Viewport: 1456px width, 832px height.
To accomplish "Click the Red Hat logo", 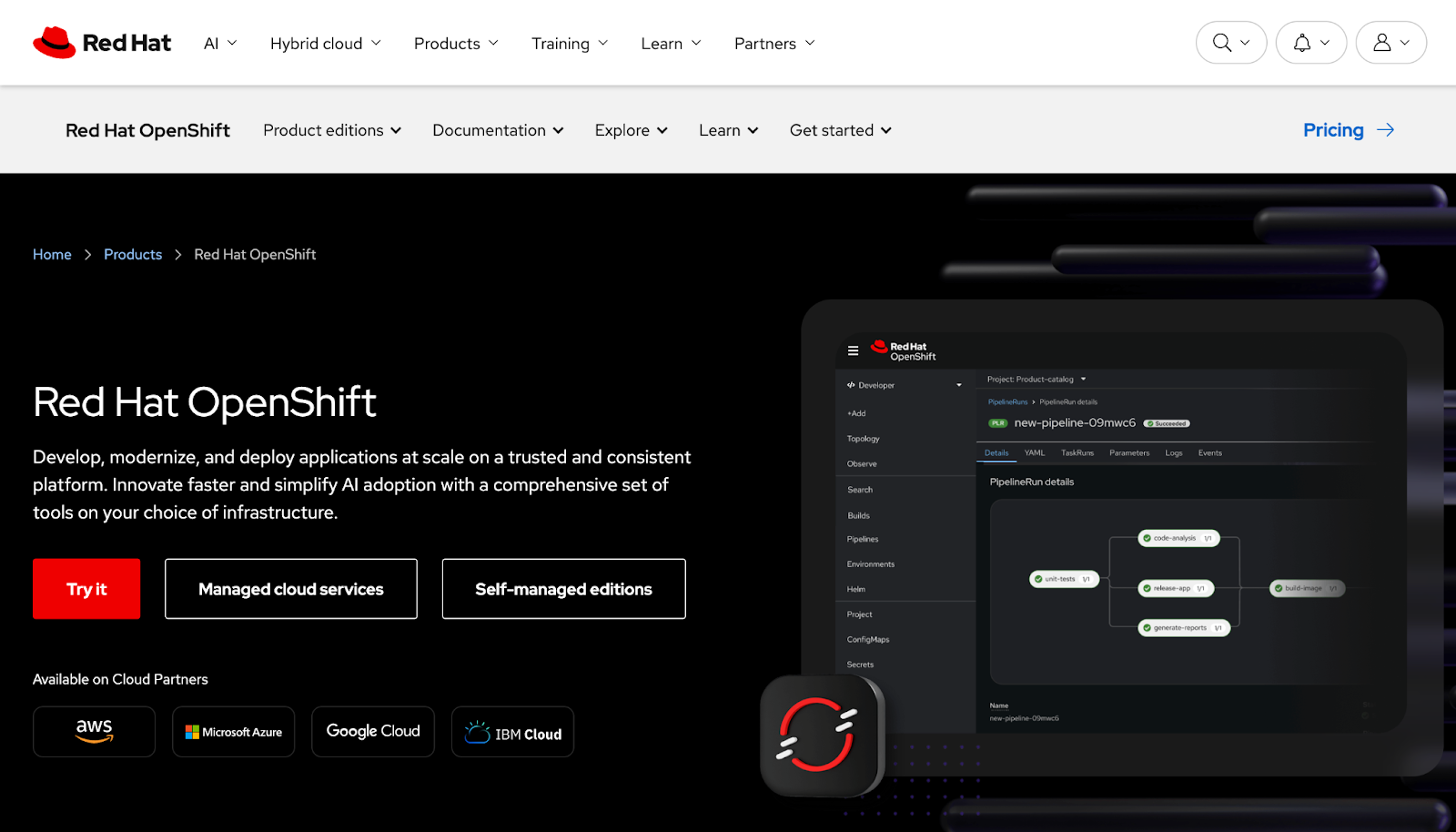I will coord(102,43).
